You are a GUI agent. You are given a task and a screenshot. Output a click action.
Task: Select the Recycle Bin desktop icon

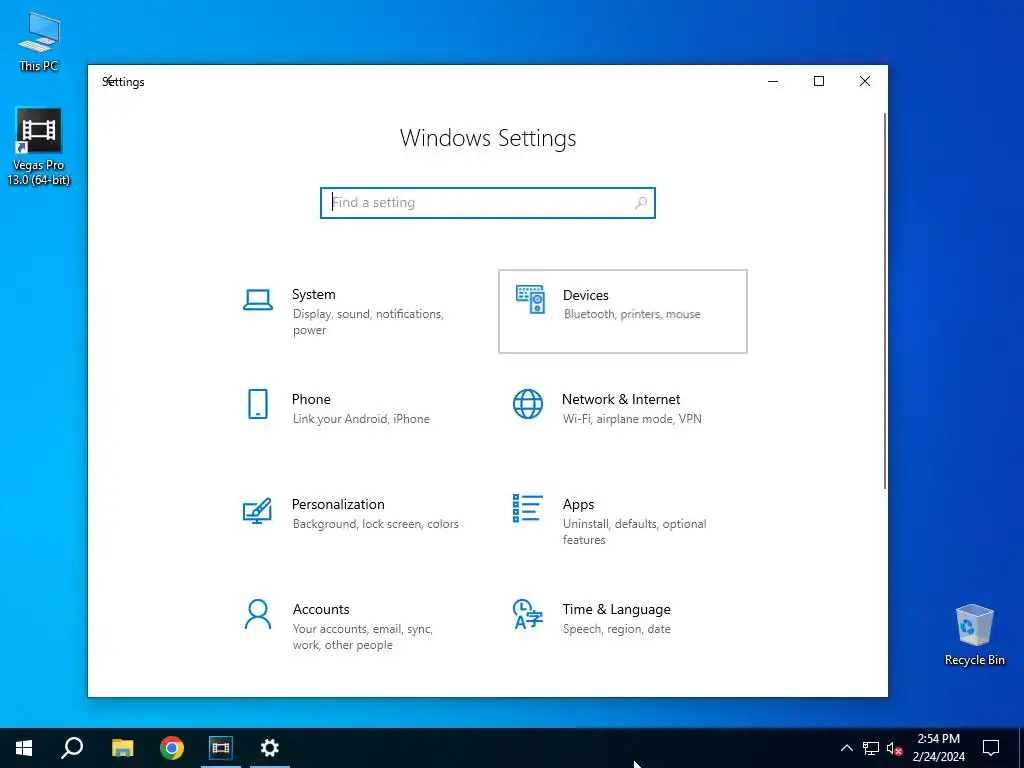(x=974, y=635)
